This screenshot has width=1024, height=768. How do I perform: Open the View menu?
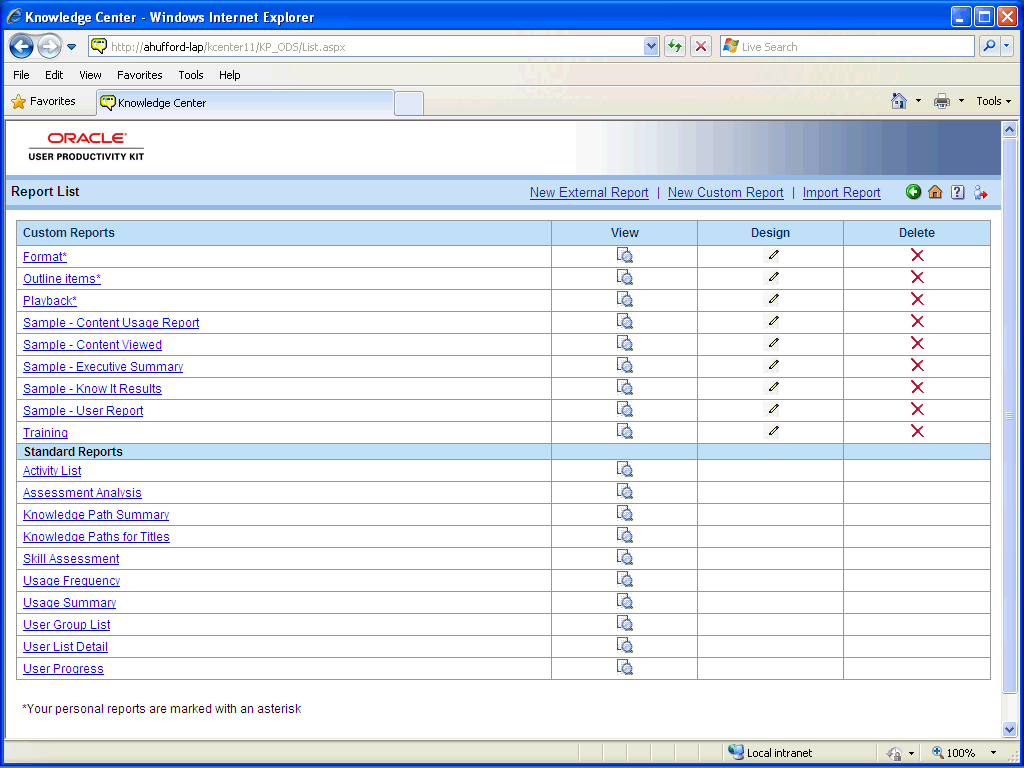[90, 75]
